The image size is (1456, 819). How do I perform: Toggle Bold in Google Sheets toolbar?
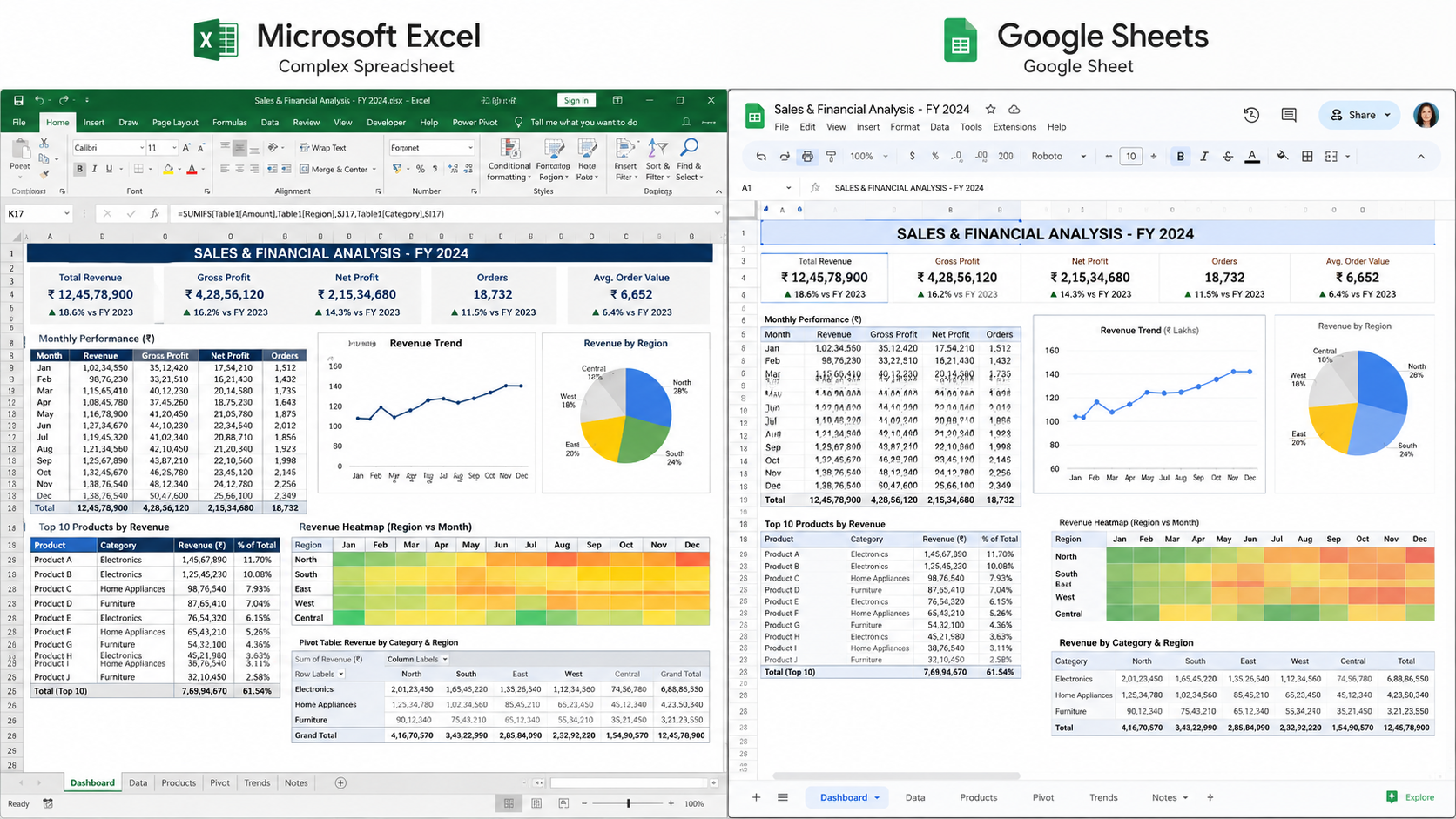(1181, 157)
